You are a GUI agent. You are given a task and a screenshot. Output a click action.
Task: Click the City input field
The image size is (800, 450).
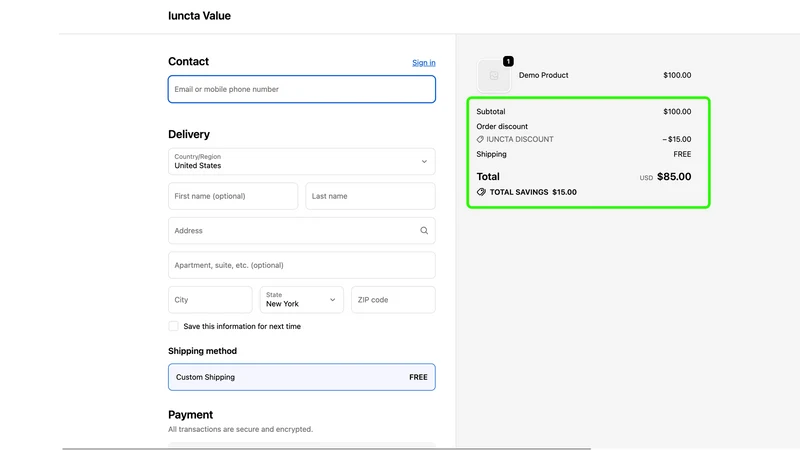pyautogui.click(x=210, y=299)
